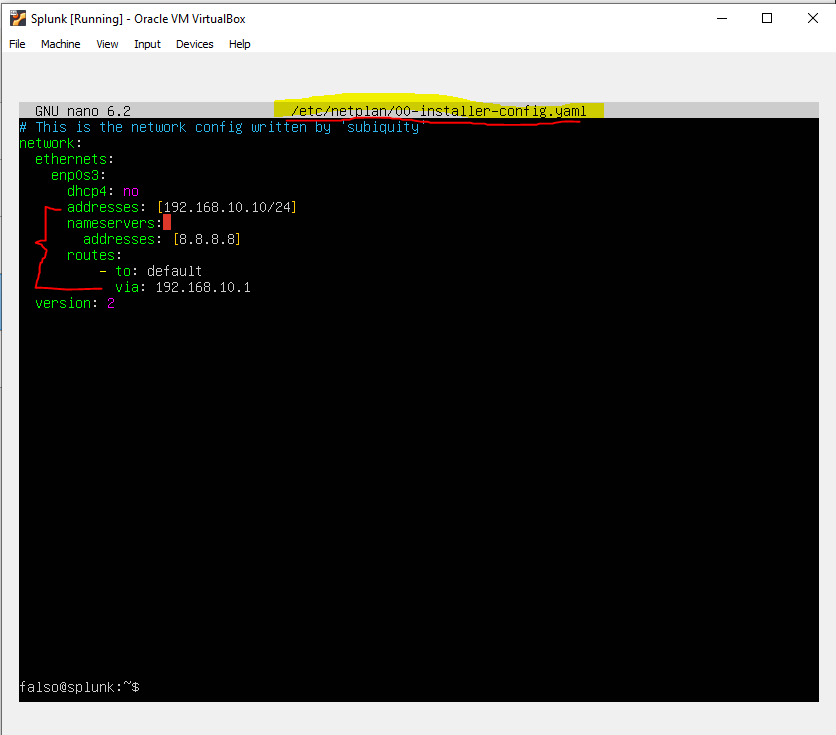This screenshot has width=836, height=735.
Task: Click the 'enp0s3:' interface line
Action: pyautogui.click(x=78, y=175)
